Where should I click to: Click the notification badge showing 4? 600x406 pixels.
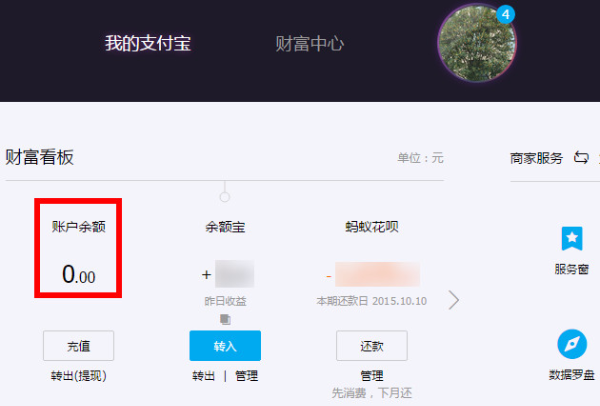[x=506, y=15]
